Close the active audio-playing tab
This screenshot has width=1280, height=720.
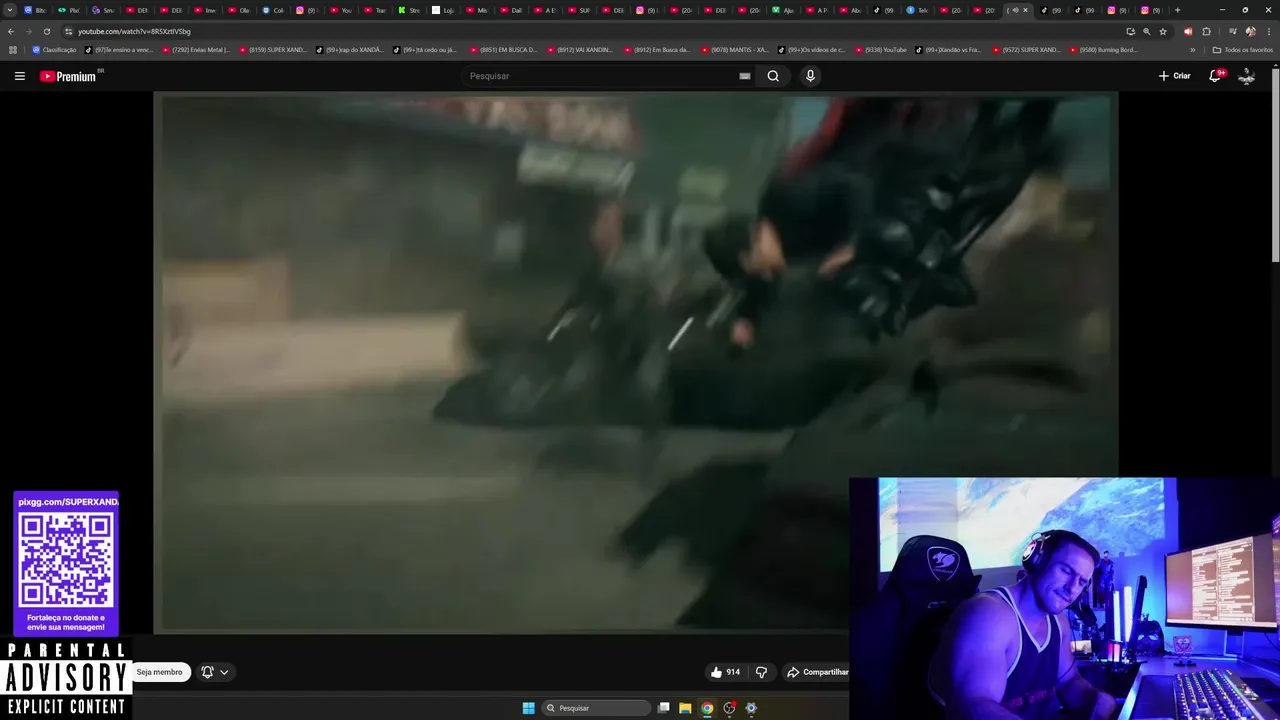click(1025, 10)
